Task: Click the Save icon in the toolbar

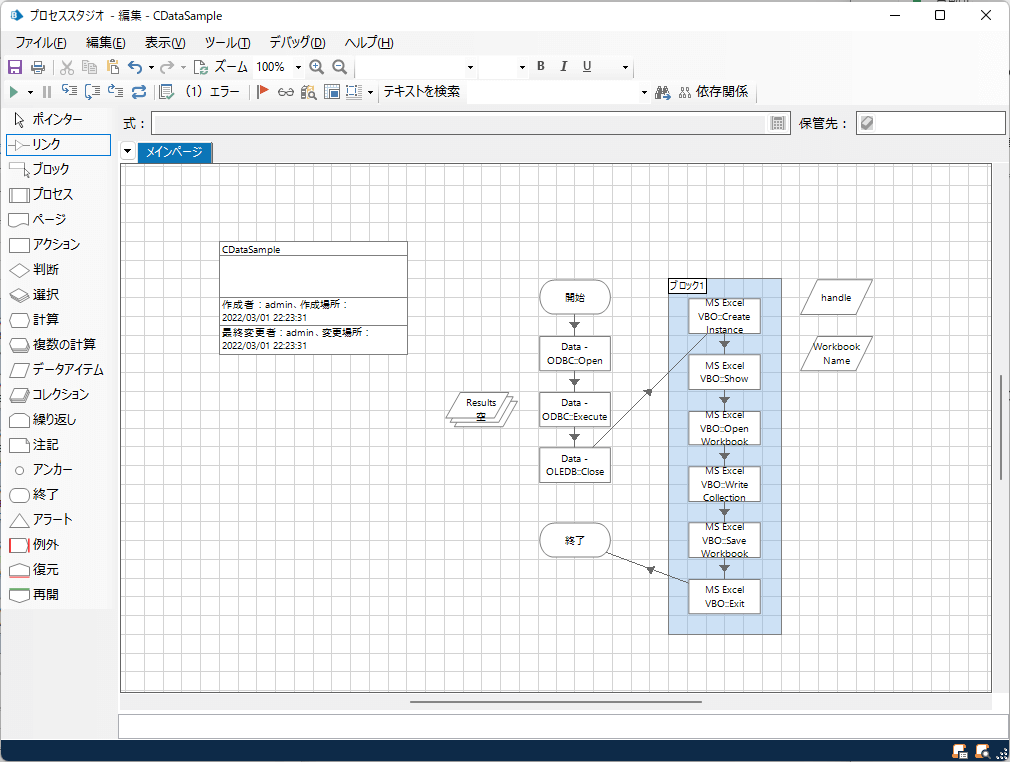Action: pos(15,67)
